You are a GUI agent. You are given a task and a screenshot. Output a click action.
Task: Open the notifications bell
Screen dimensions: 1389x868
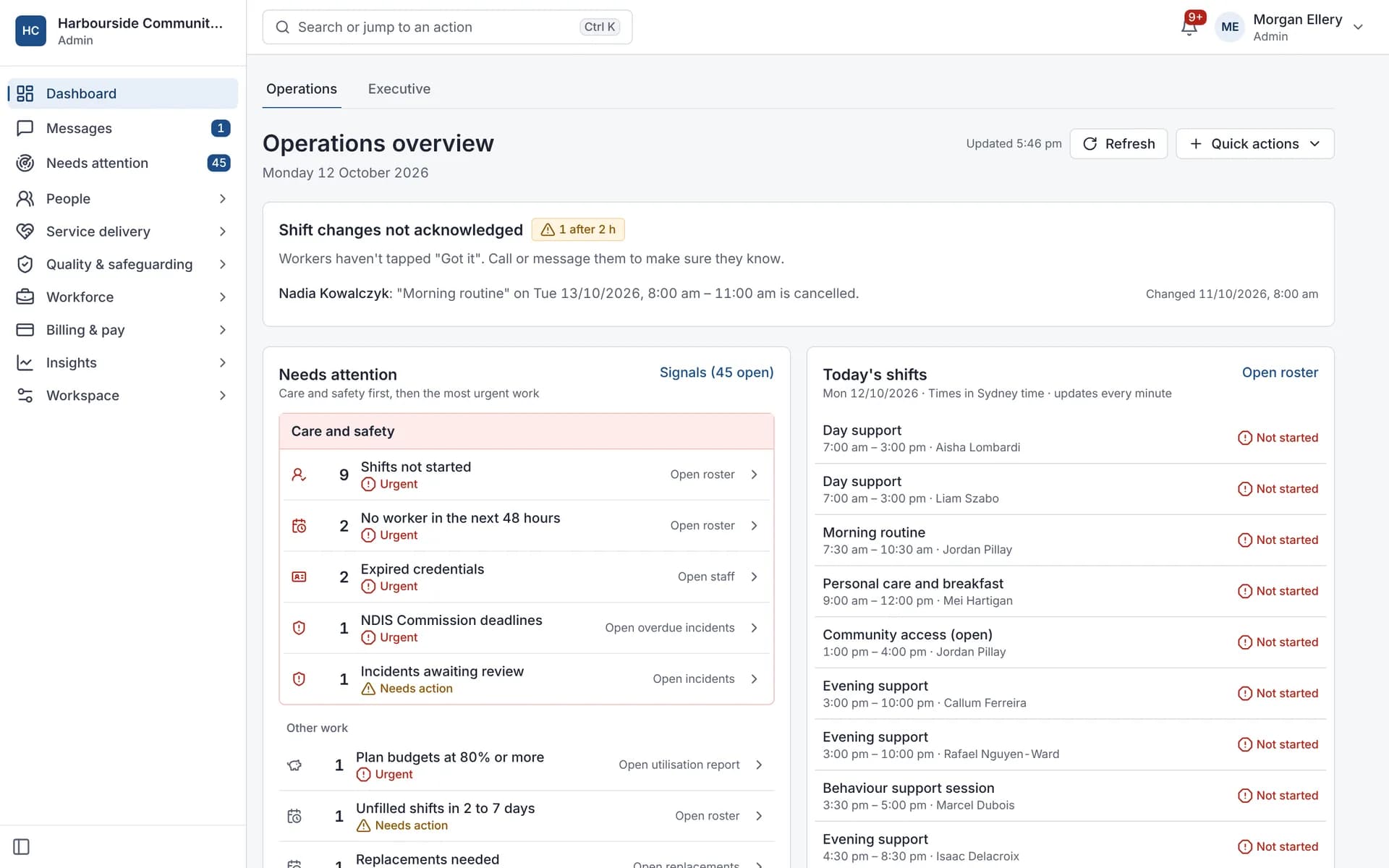click(x=1189, y=27)
